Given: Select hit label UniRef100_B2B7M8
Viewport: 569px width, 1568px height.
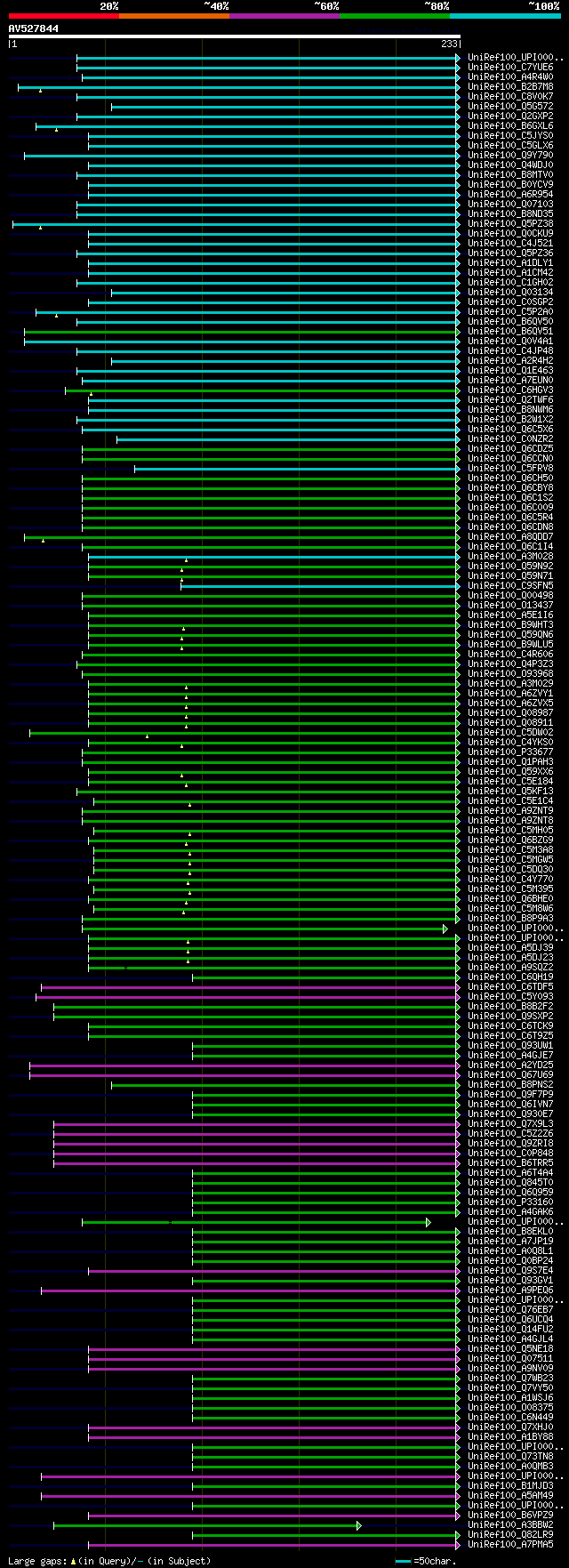Looking at the screenshot, I should 510,87.
